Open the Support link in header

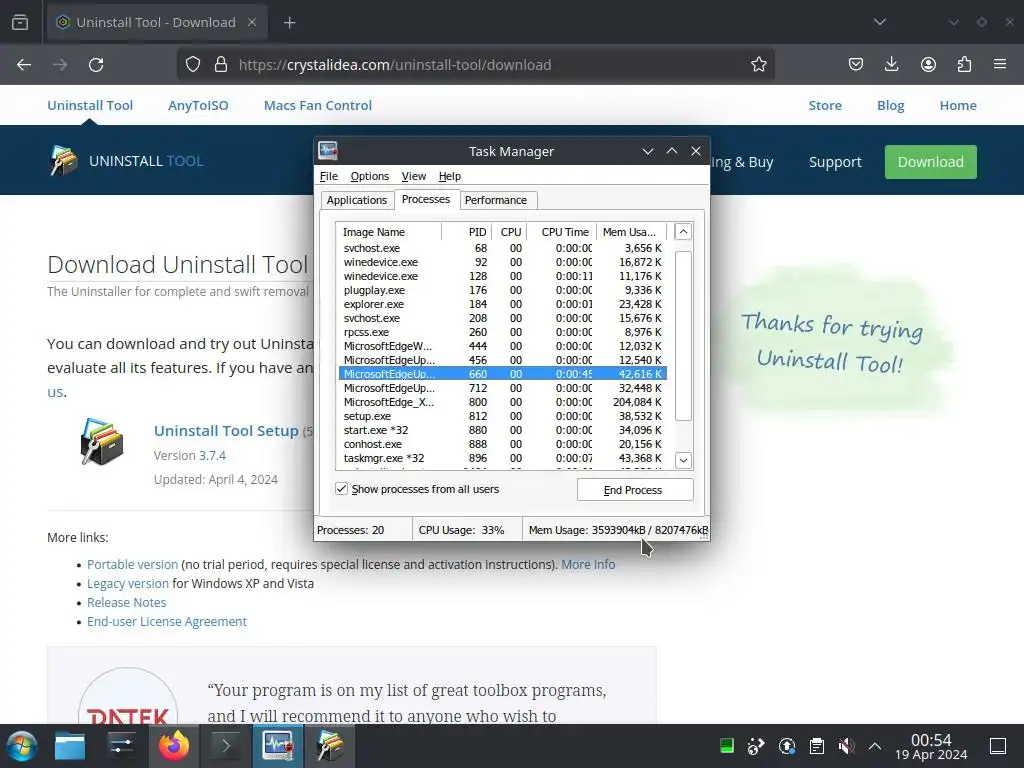835,162
